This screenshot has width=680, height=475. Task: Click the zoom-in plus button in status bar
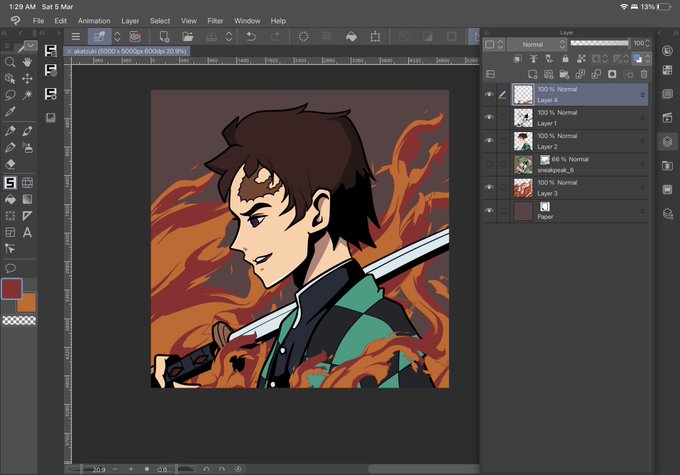click(x=131, y=469)
